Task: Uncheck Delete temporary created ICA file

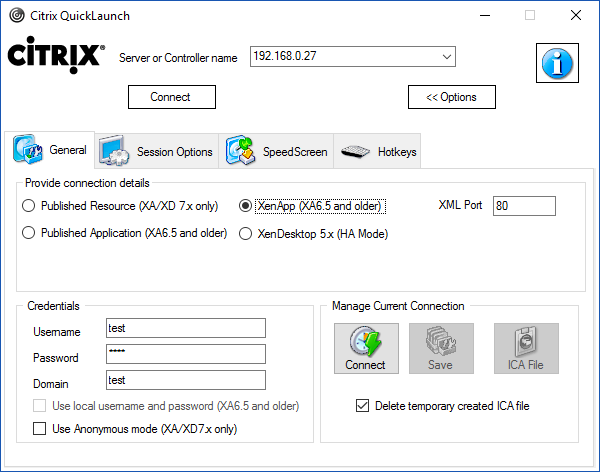Action: pos(362,406)
